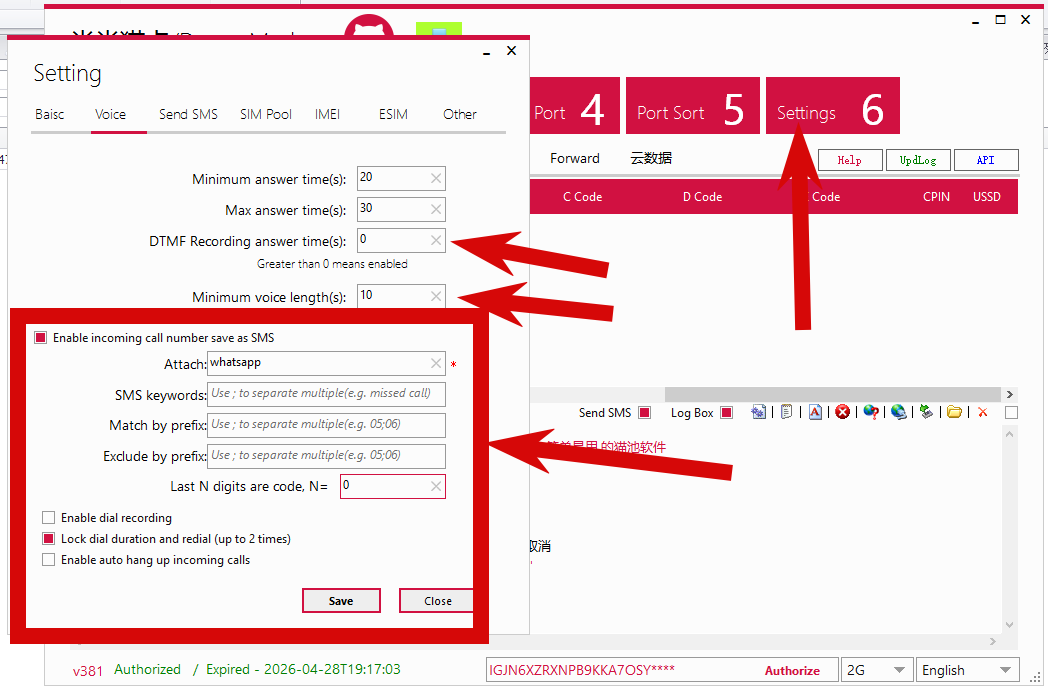The width and height of the screenshot is (1048, 687).
Task: Click Close button in Setting dialog
Action: click(x=437, y=601)
